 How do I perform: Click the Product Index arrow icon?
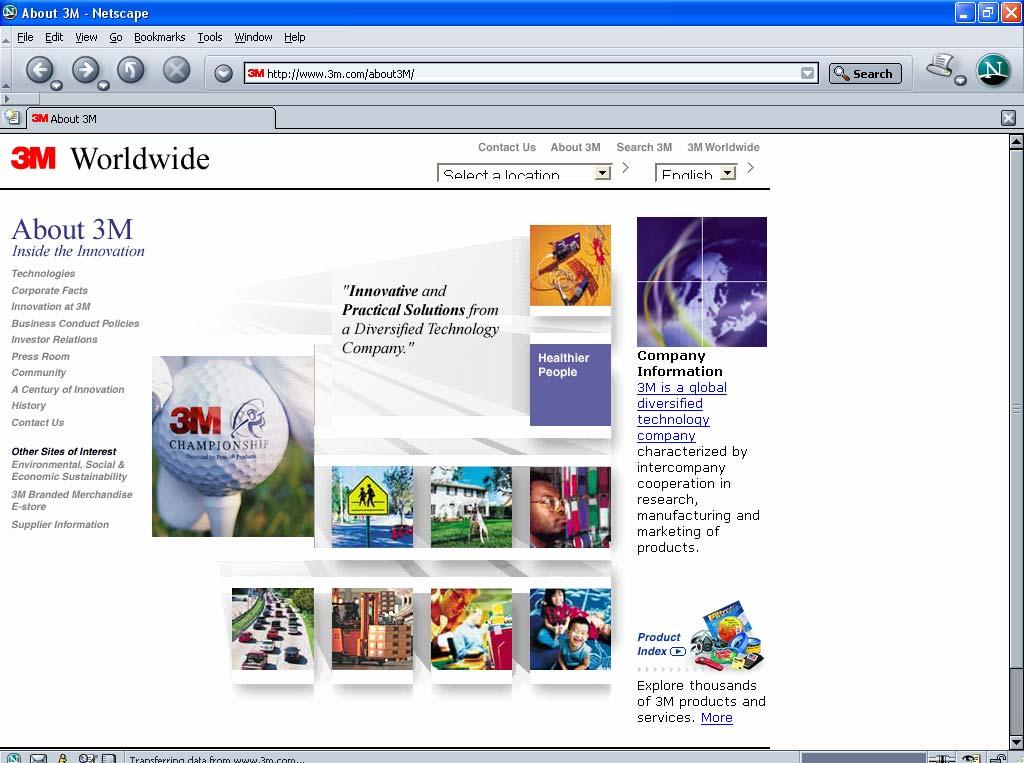[x=679, y=651]
